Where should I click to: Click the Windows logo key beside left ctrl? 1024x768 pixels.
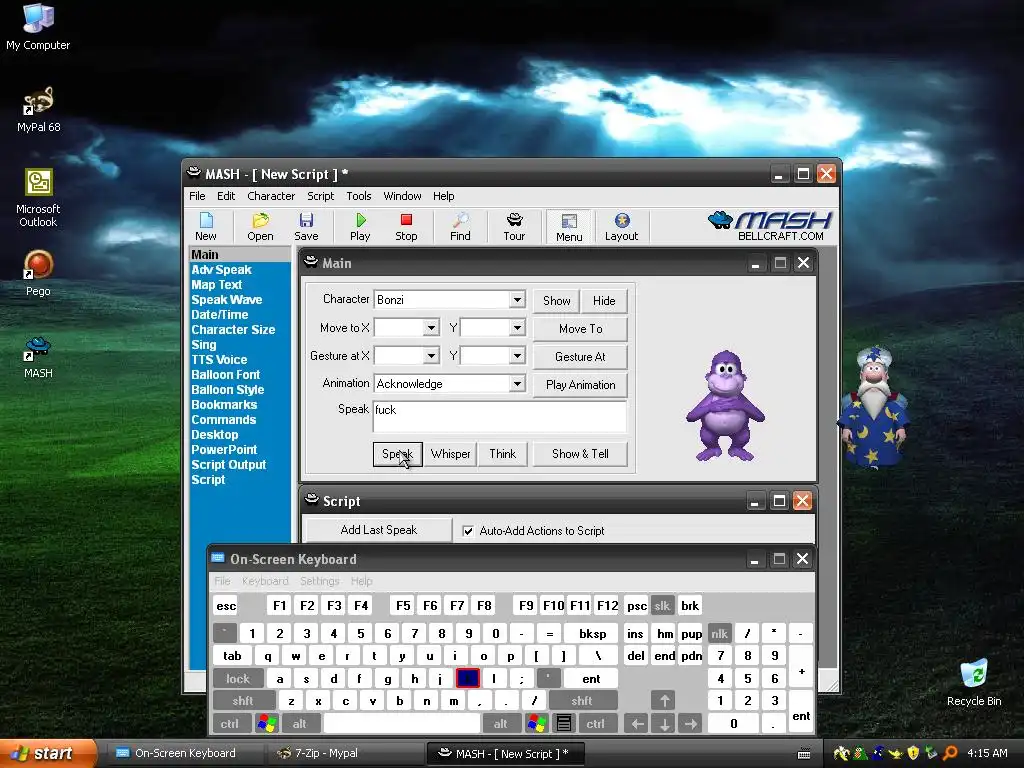tap(267, 724)
